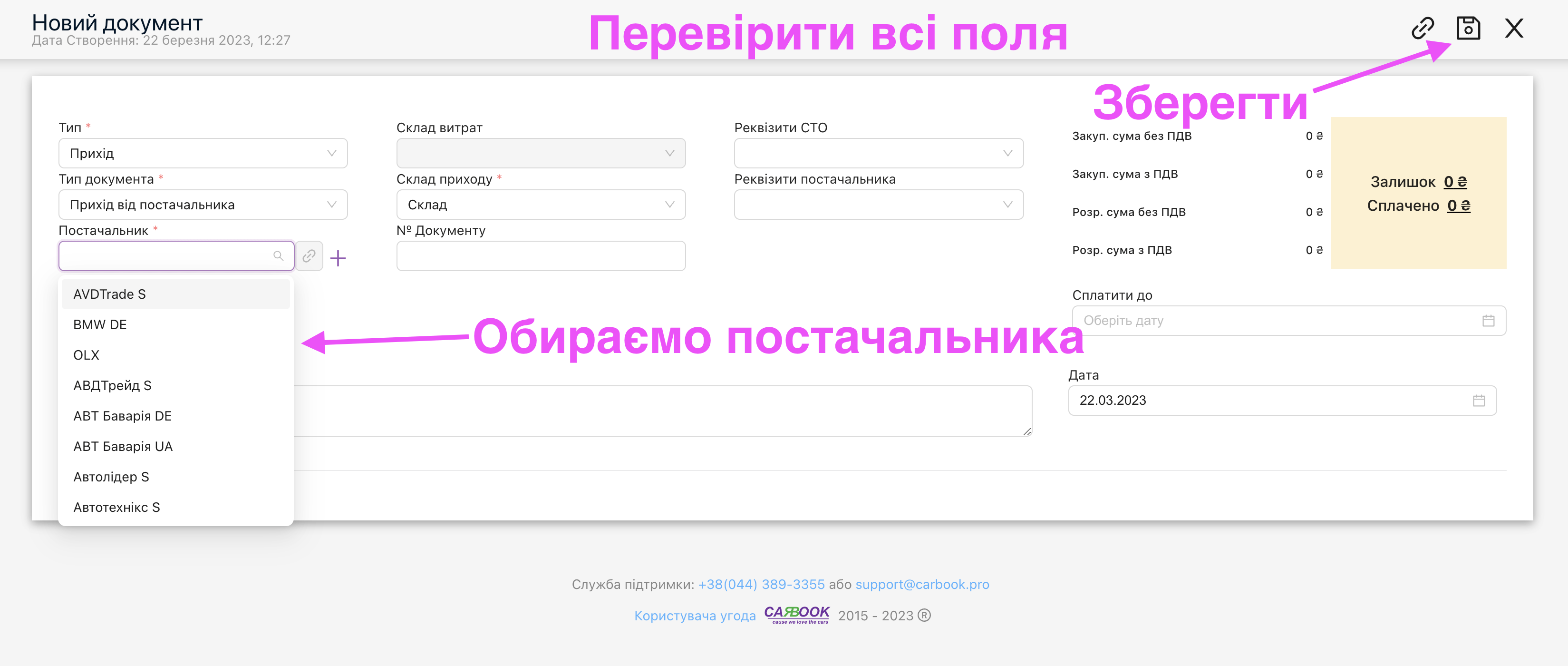Open Реквізити постачальника dropdown
This screenshot has width=1568, height=666.
tap(878, 205)
